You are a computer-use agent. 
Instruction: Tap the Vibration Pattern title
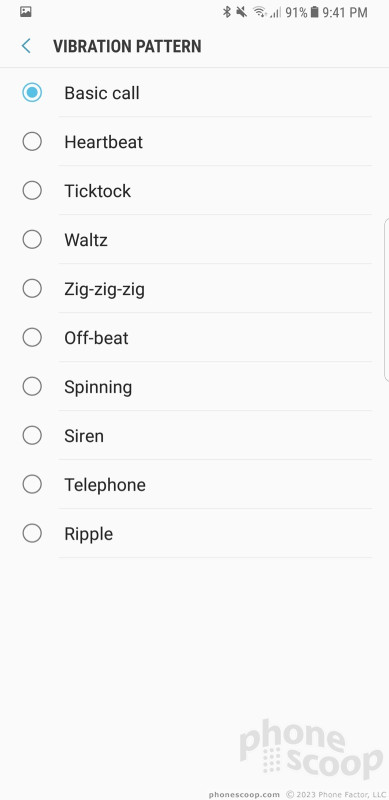(x=127, y=46)
